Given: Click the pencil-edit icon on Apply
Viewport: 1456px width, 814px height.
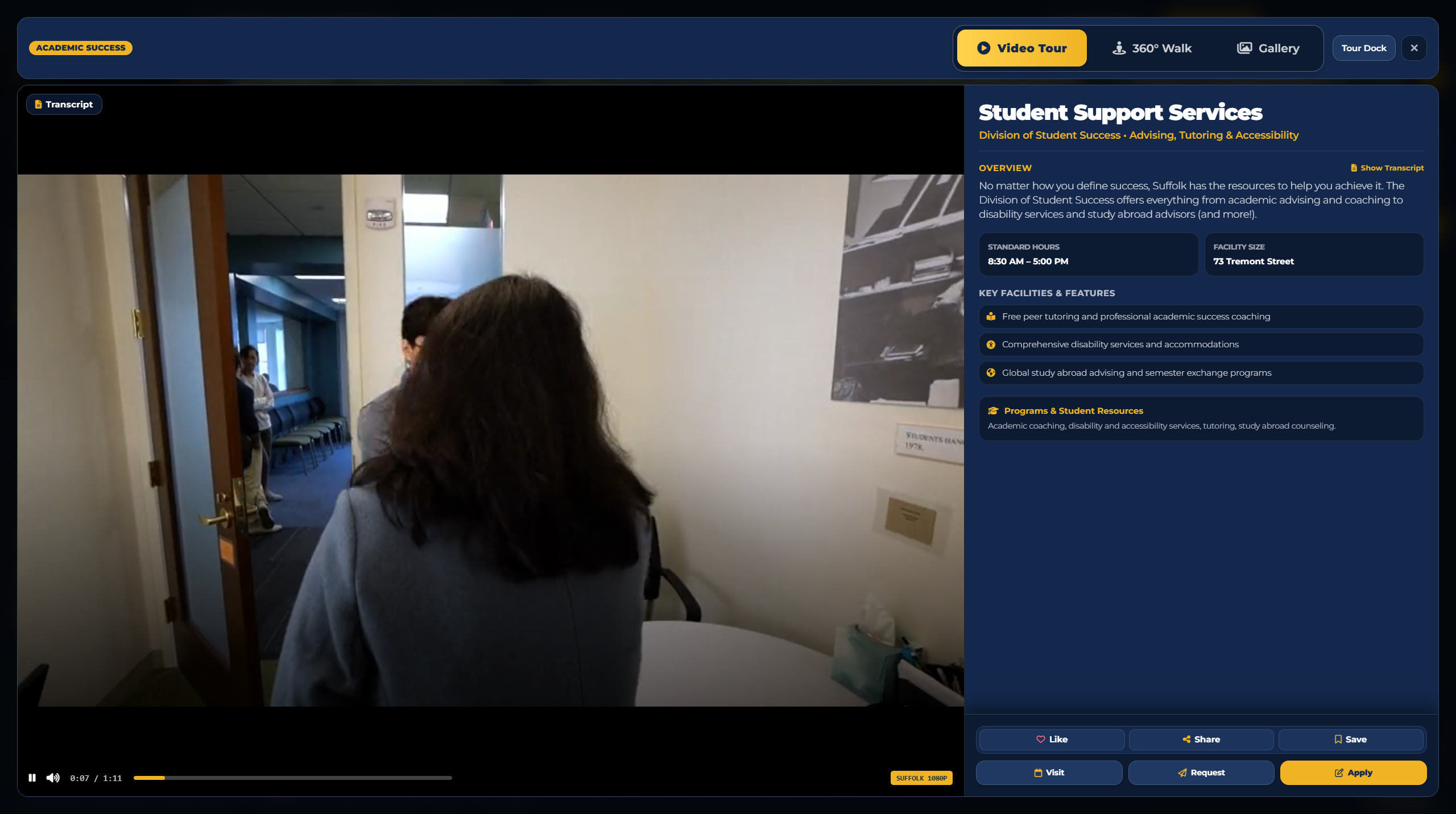Looking at the screenshot, I should click(x=1339, y=773).
